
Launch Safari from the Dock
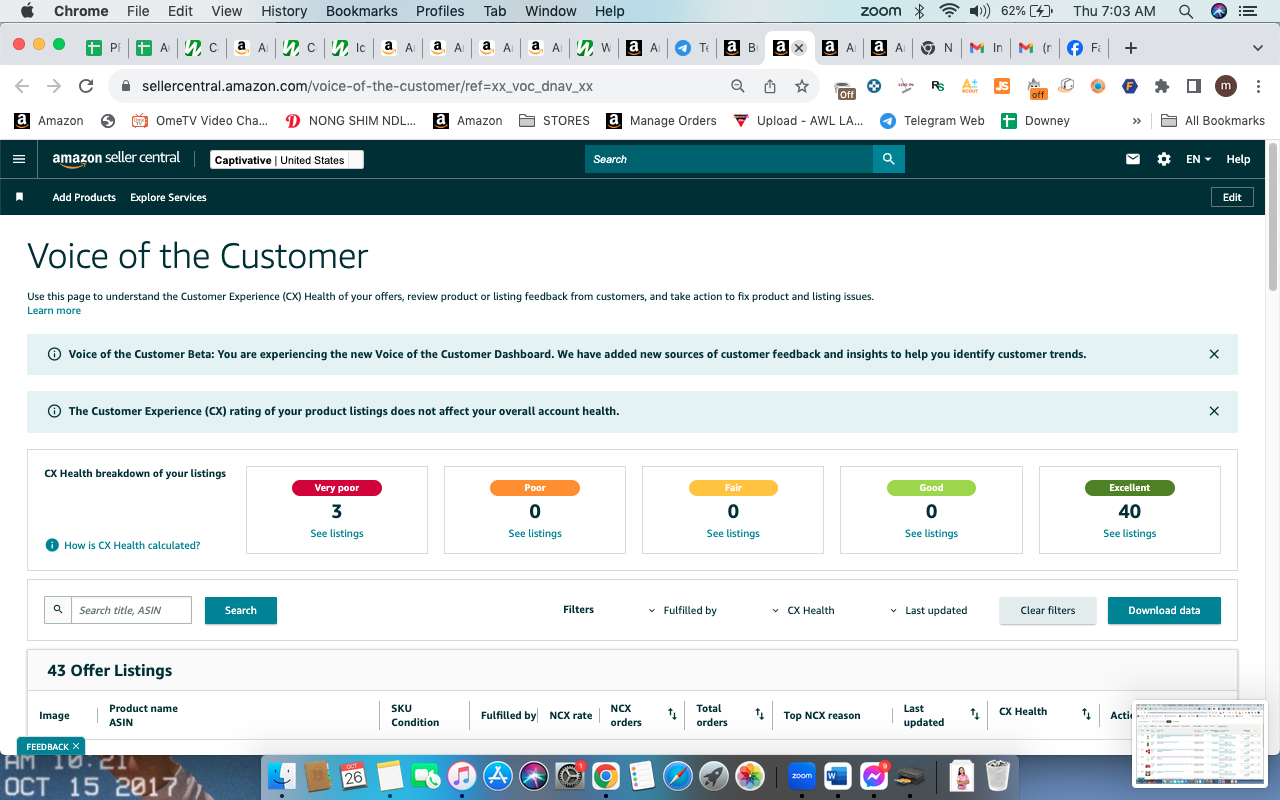(677, 775)
